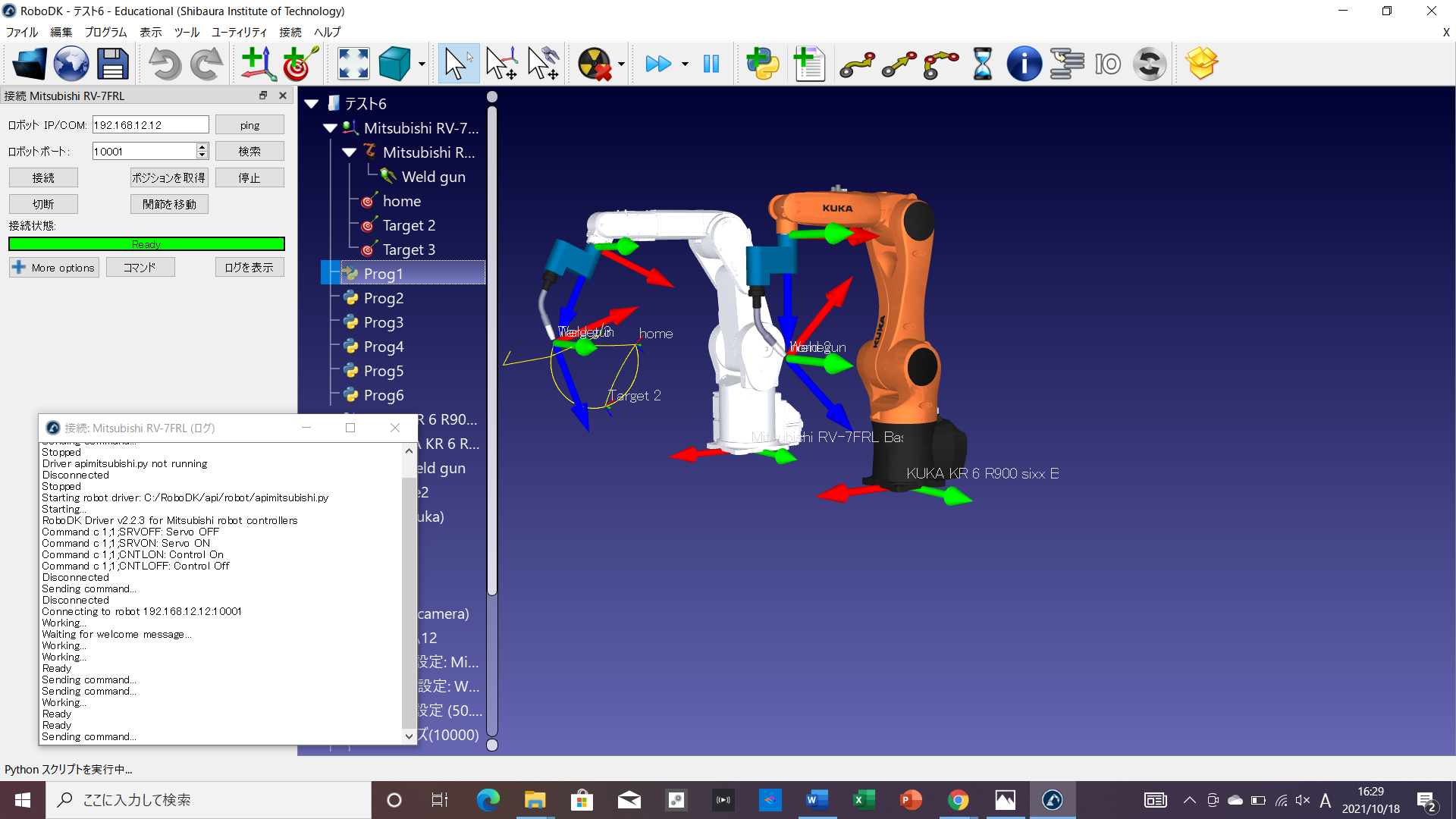The width and height of the screenshot is (1456, 819).
Task: Open the プログラム menu
Action: click(105, 32)
